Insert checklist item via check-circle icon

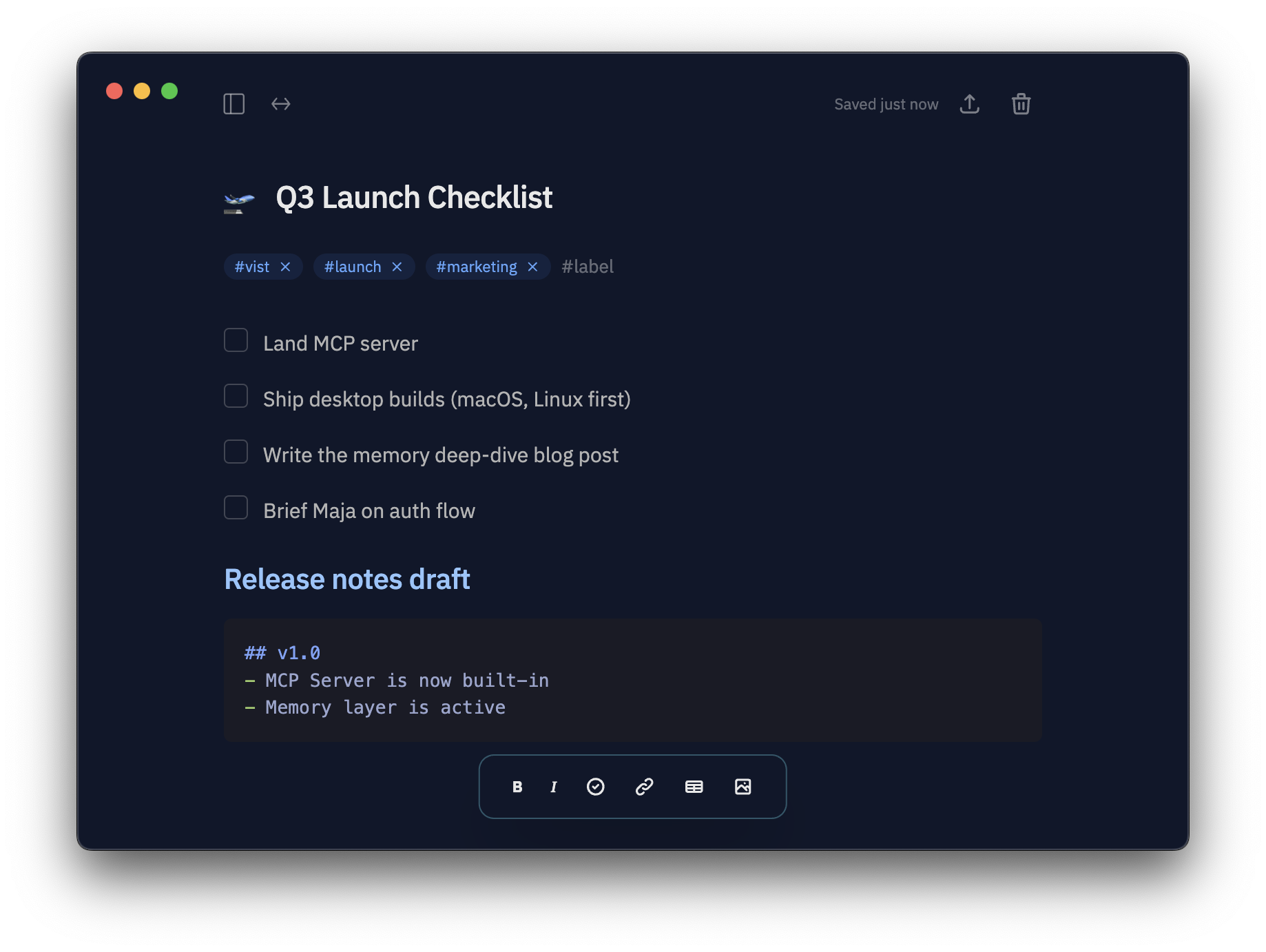[x=596, y=787]
